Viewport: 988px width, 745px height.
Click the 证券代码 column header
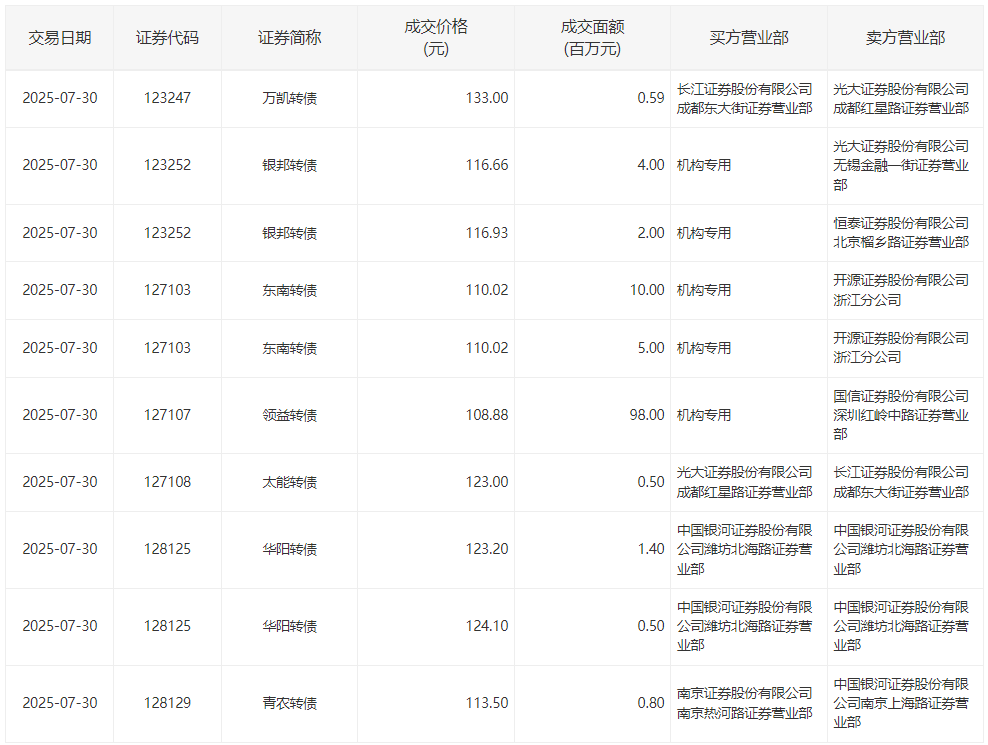click(x=167, y=38)
